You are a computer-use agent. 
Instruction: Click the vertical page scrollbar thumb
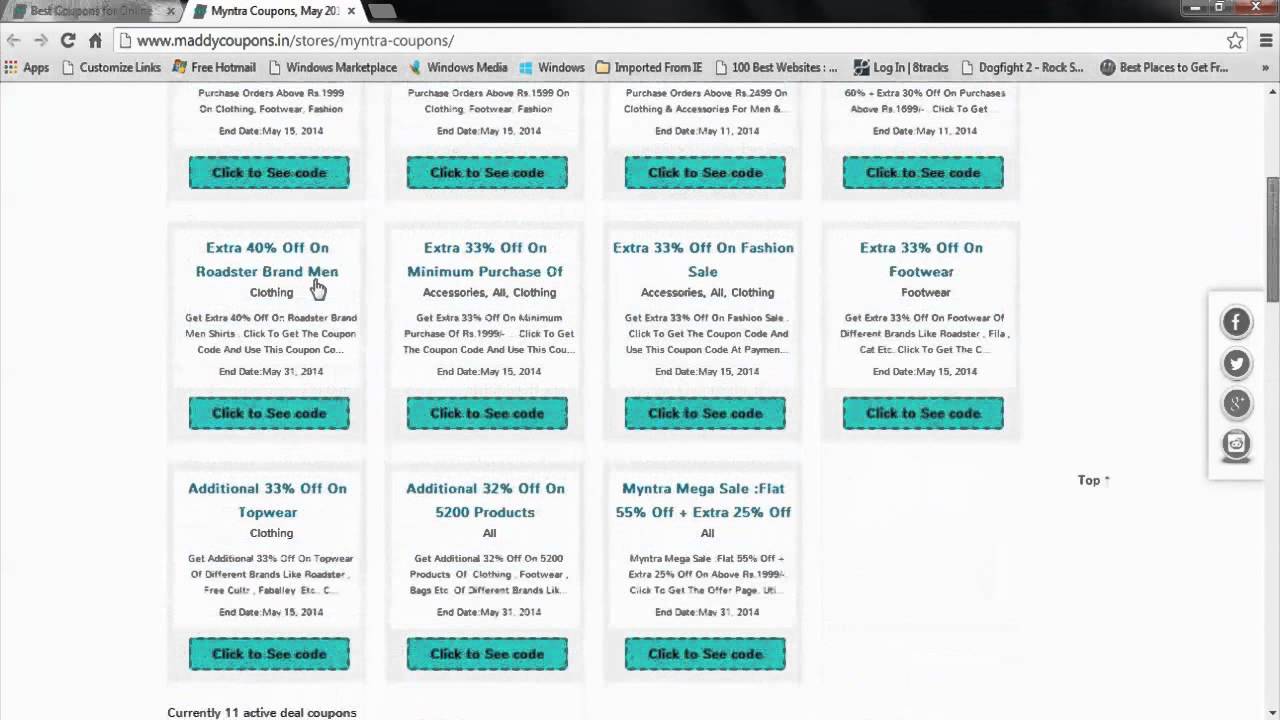point(1272,240)
